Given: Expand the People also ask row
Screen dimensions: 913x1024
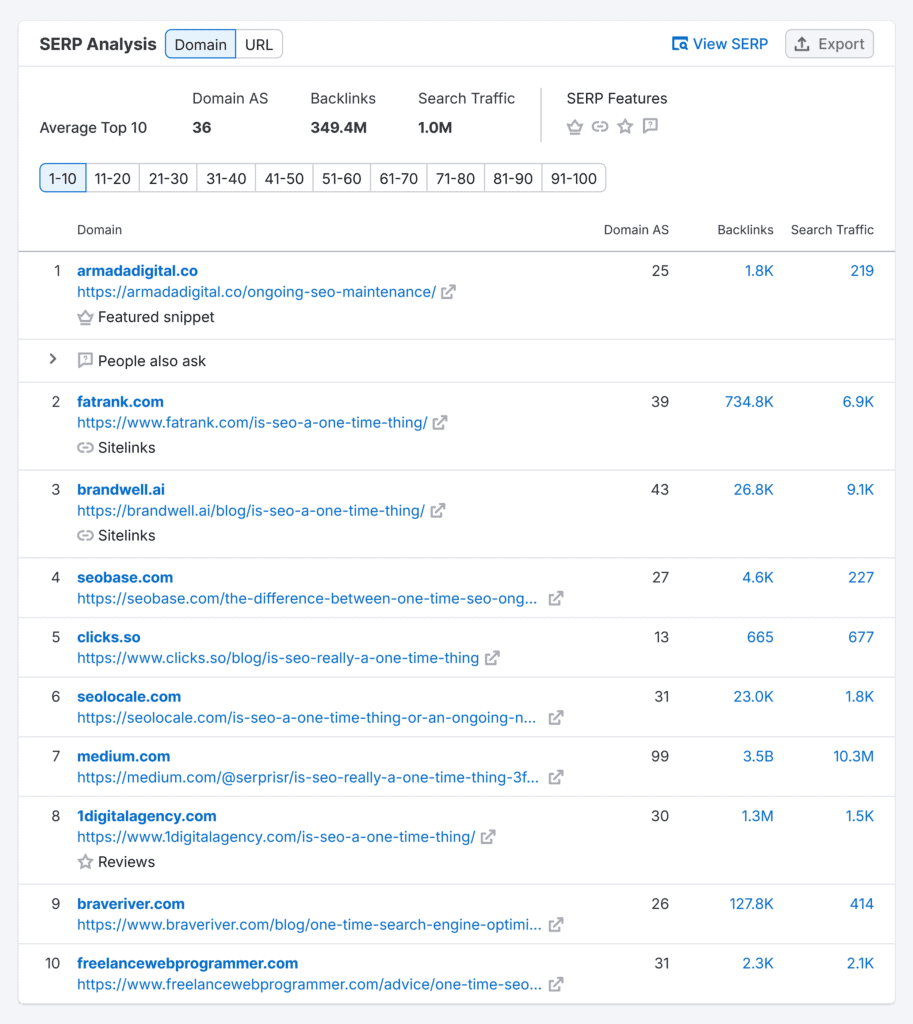Looking at the screenshot, I should (54, 359).
